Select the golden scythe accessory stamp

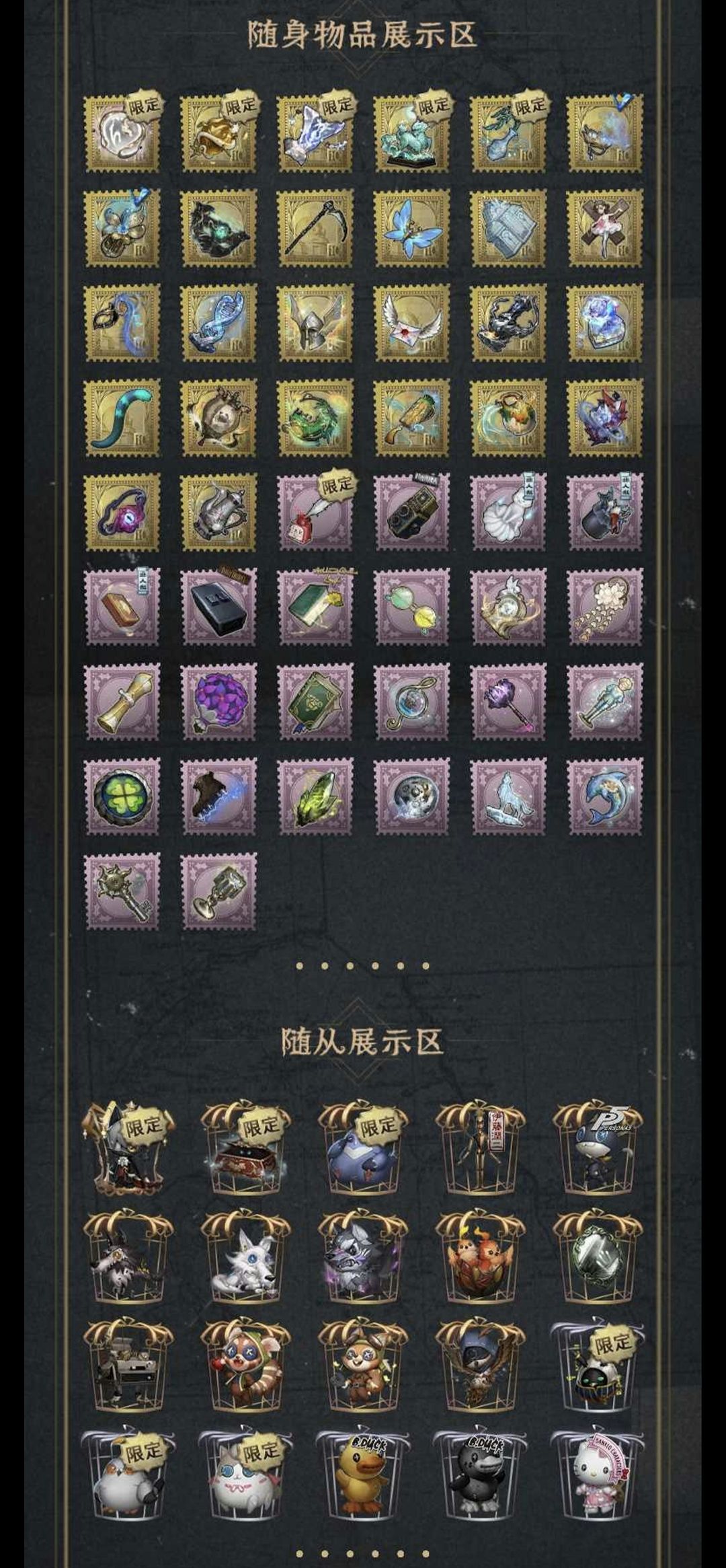point(315,228)
